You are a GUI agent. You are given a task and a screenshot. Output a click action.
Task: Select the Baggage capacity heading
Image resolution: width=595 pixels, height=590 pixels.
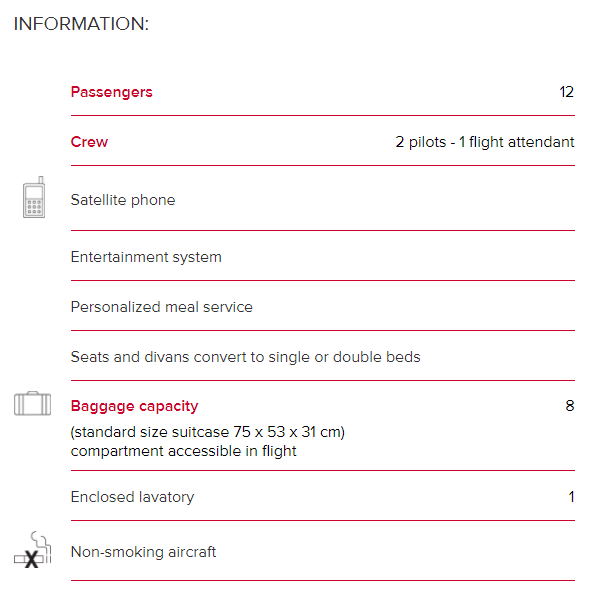point(134,406)
